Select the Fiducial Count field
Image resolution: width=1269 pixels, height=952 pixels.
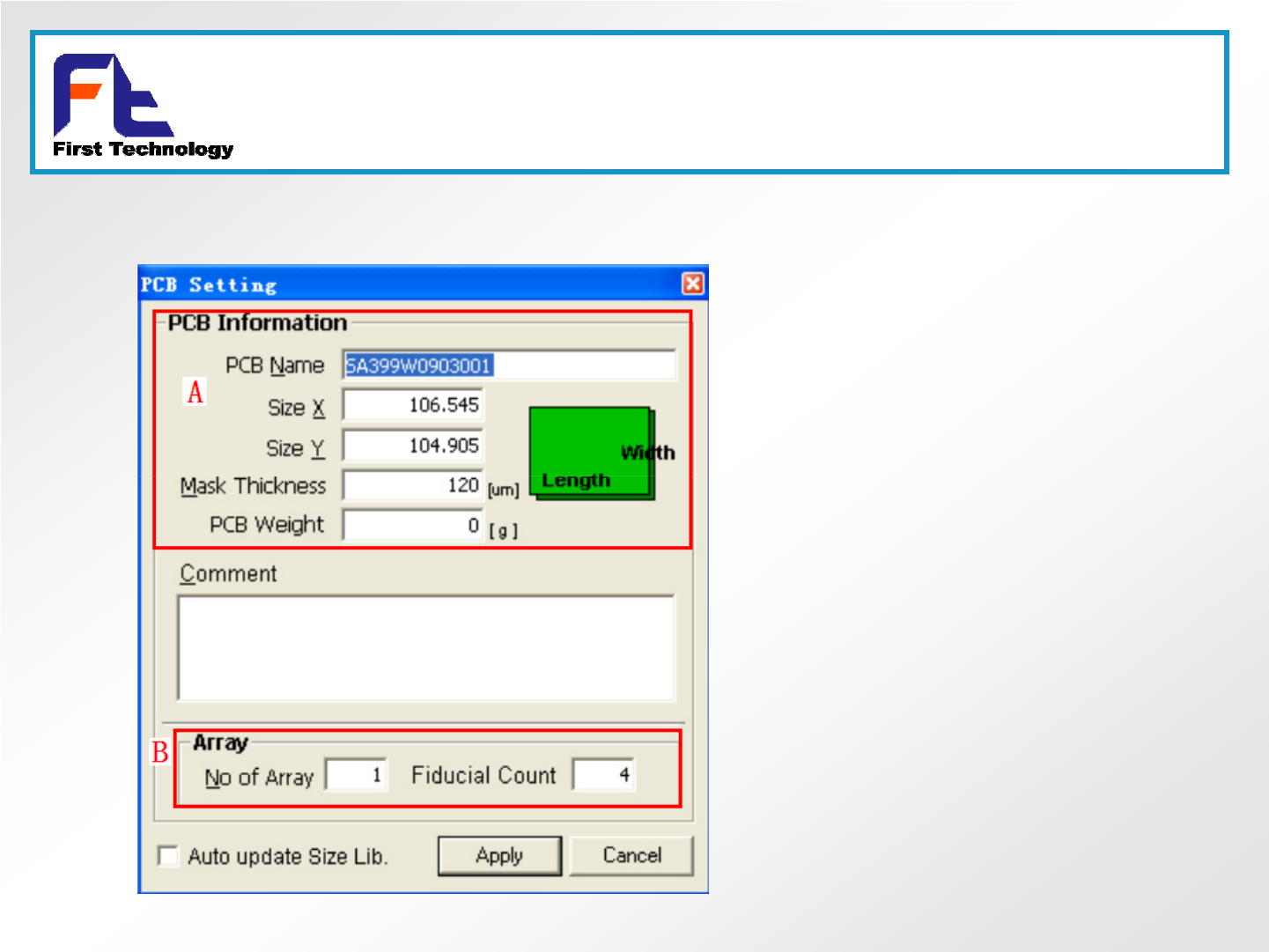[x=604, y=775]
